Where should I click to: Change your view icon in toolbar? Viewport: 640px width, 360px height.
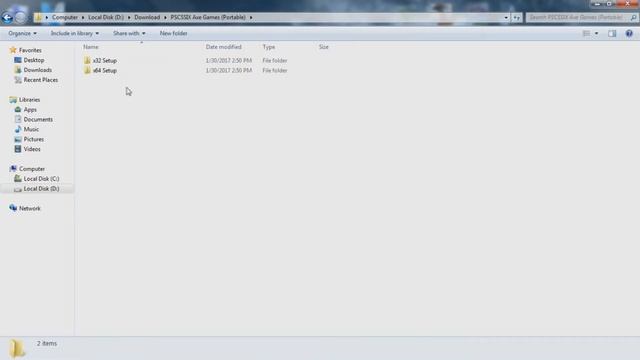pyautogui.click(x=586, y=33)
